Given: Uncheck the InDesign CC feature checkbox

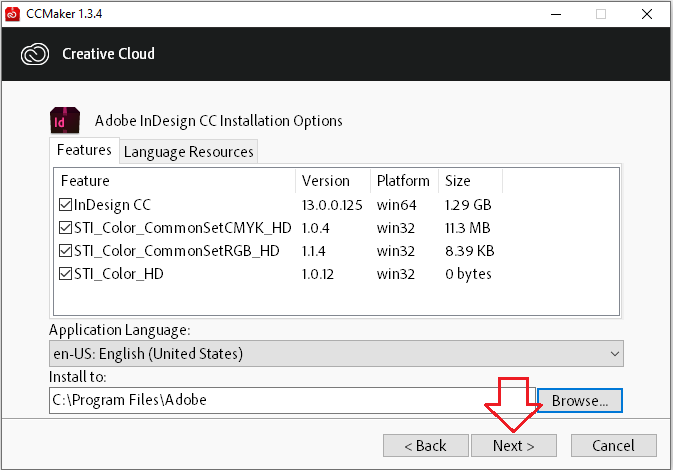Looking at the screenshot, I should click(x=66, y=205).
